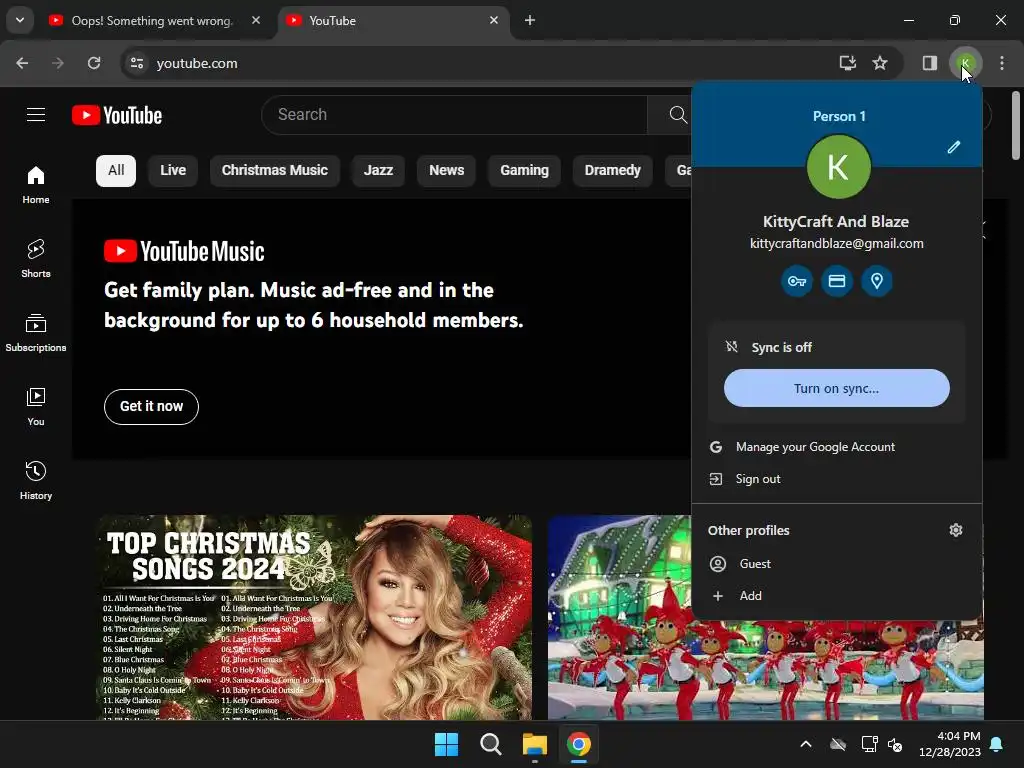The height and width of the screenshot is (768, 1024).
Task: Open Home in YouTube sidebar
Action: pos(36,185)
